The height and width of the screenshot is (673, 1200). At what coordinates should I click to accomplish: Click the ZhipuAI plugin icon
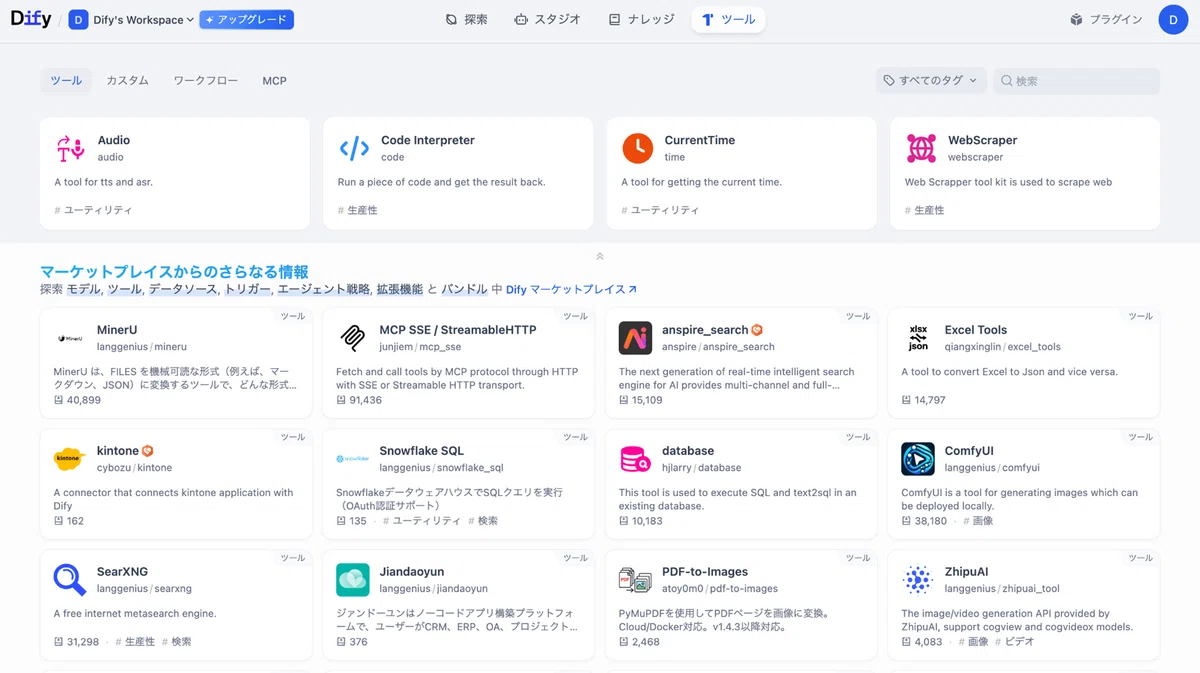click(x=918, y=580)
